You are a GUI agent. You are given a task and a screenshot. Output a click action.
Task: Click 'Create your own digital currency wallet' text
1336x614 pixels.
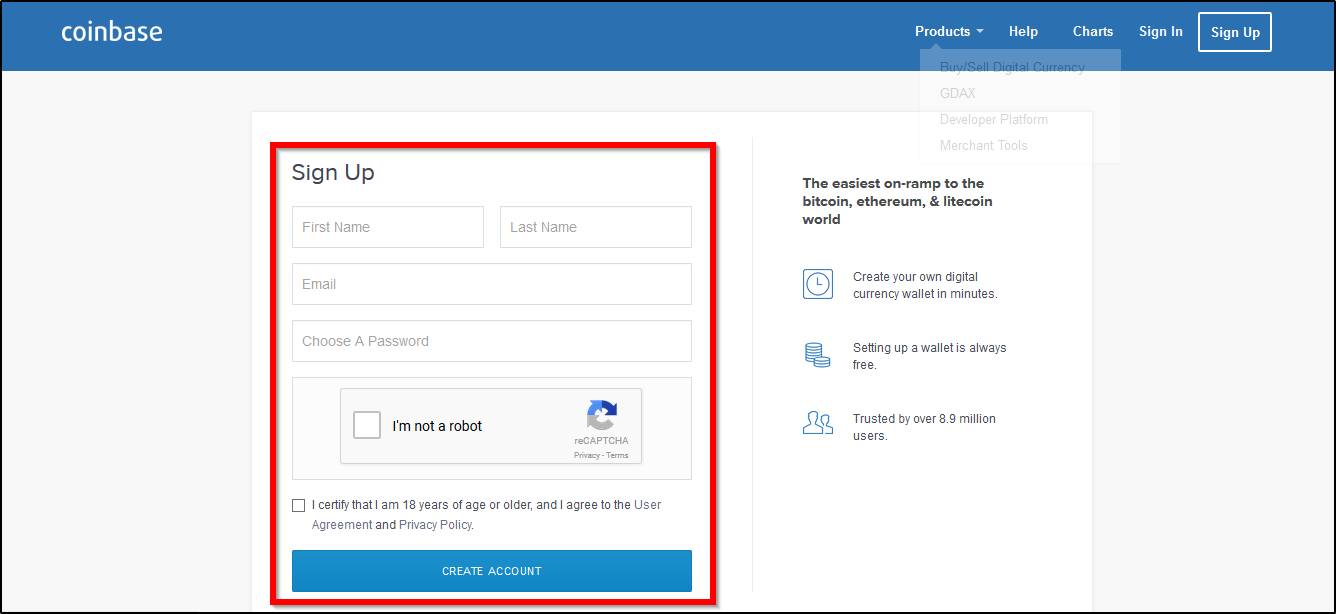(925, 285)
